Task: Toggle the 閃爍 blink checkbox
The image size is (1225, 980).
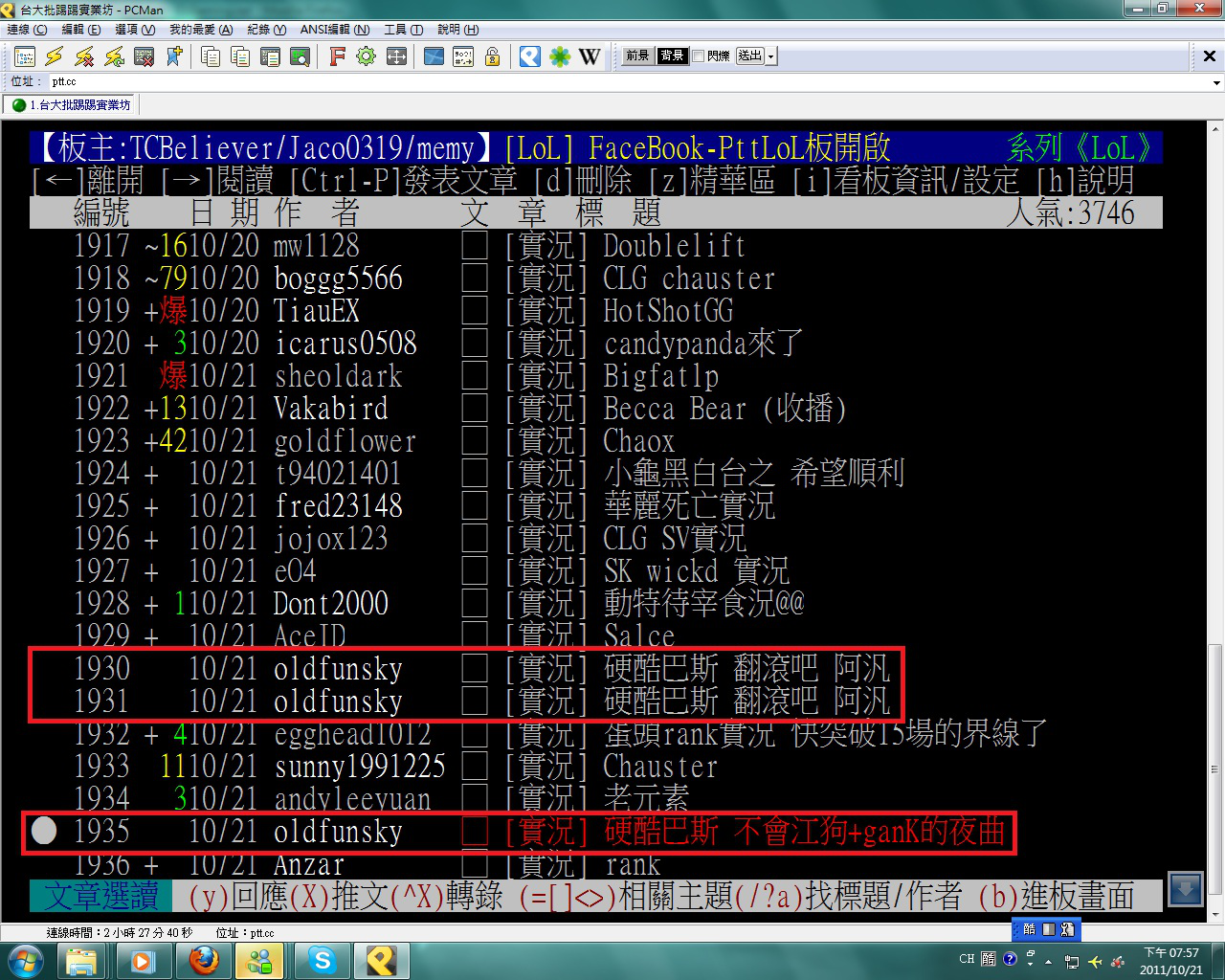Action: [x=699, y=56]
